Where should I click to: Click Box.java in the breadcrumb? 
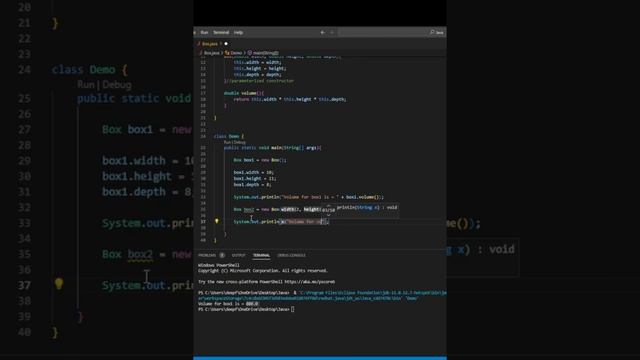211,53
